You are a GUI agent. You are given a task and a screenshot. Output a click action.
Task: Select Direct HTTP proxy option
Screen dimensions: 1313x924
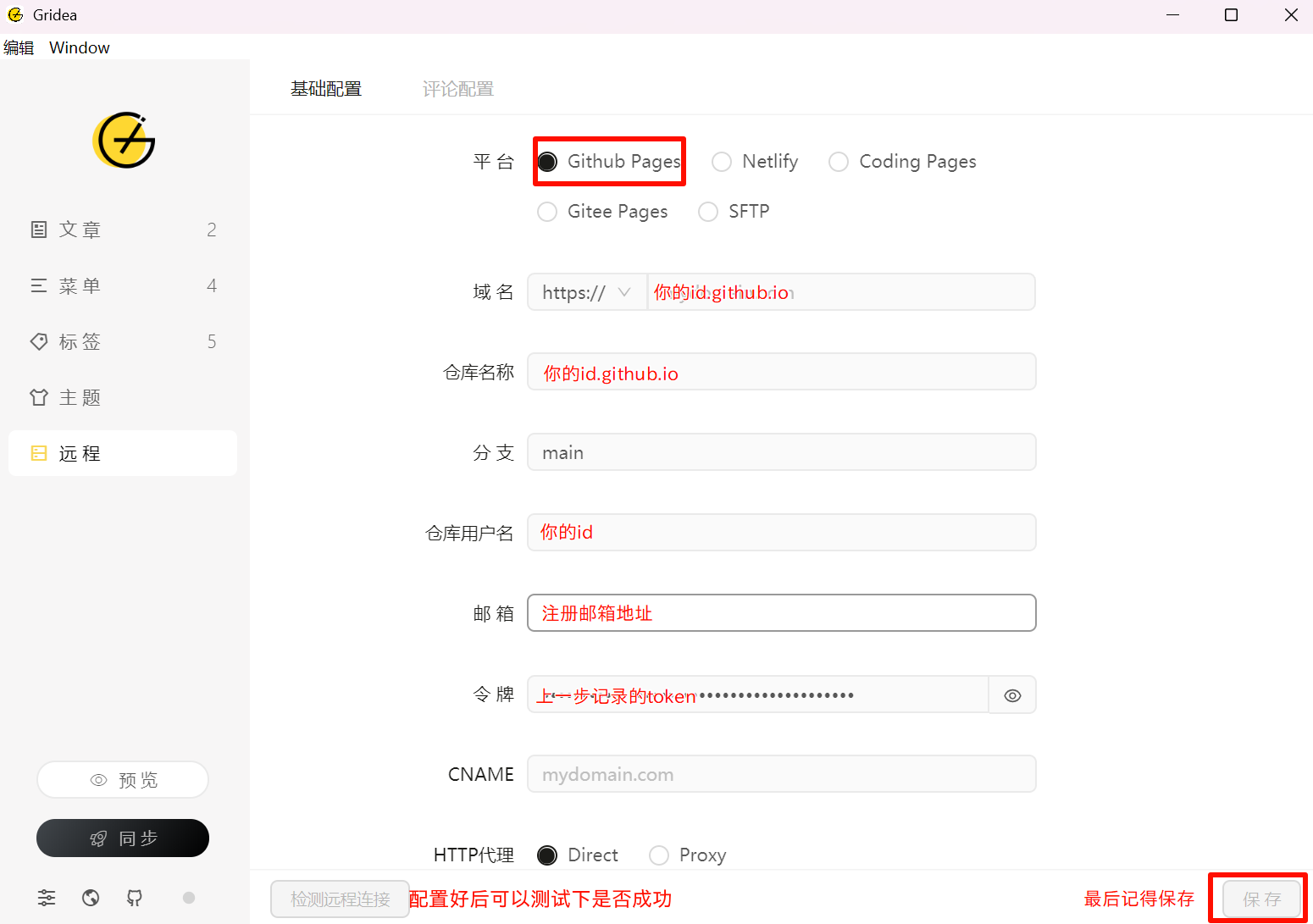point(578,855)
